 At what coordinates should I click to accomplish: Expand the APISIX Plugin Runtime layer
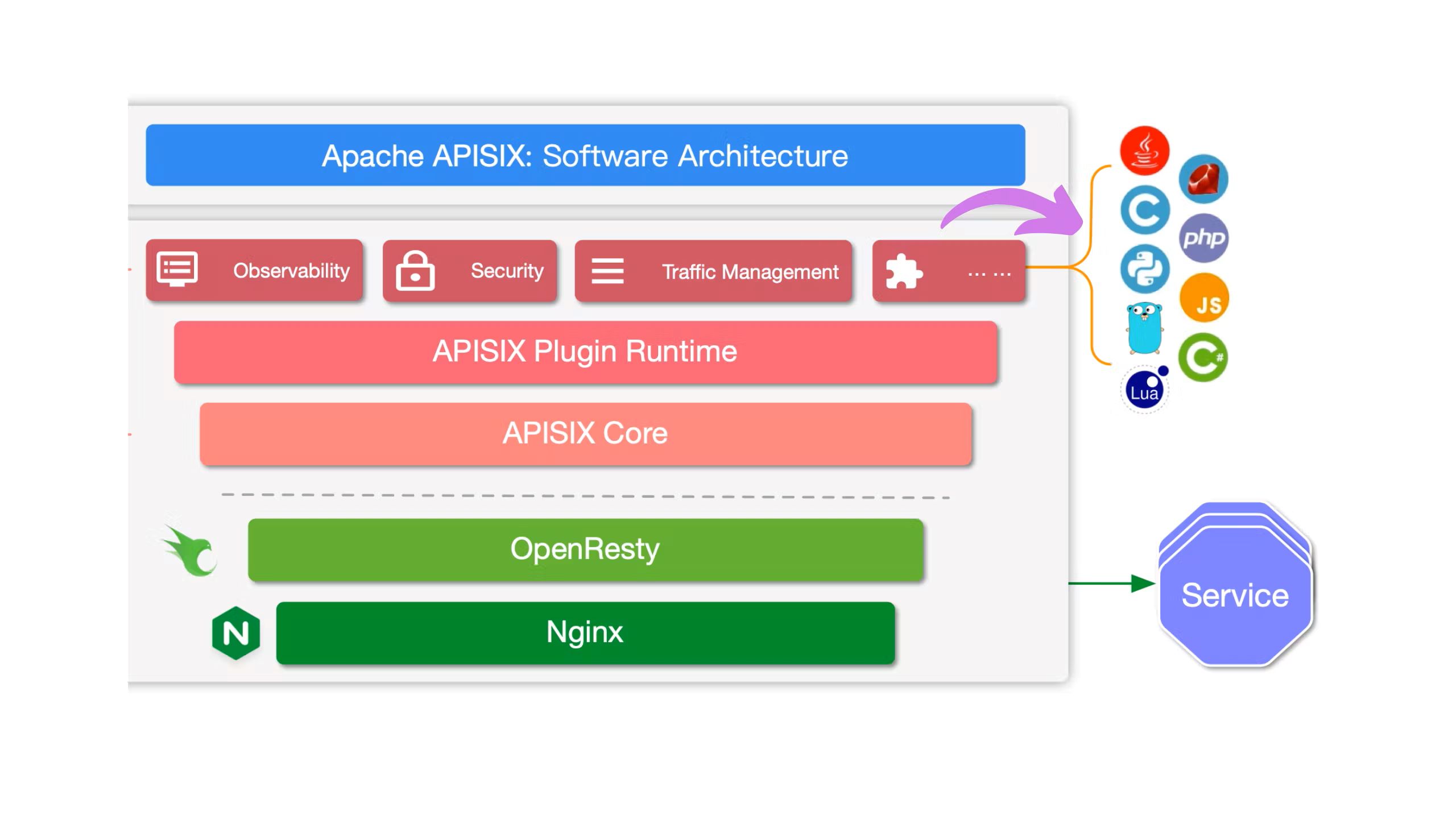585,352
